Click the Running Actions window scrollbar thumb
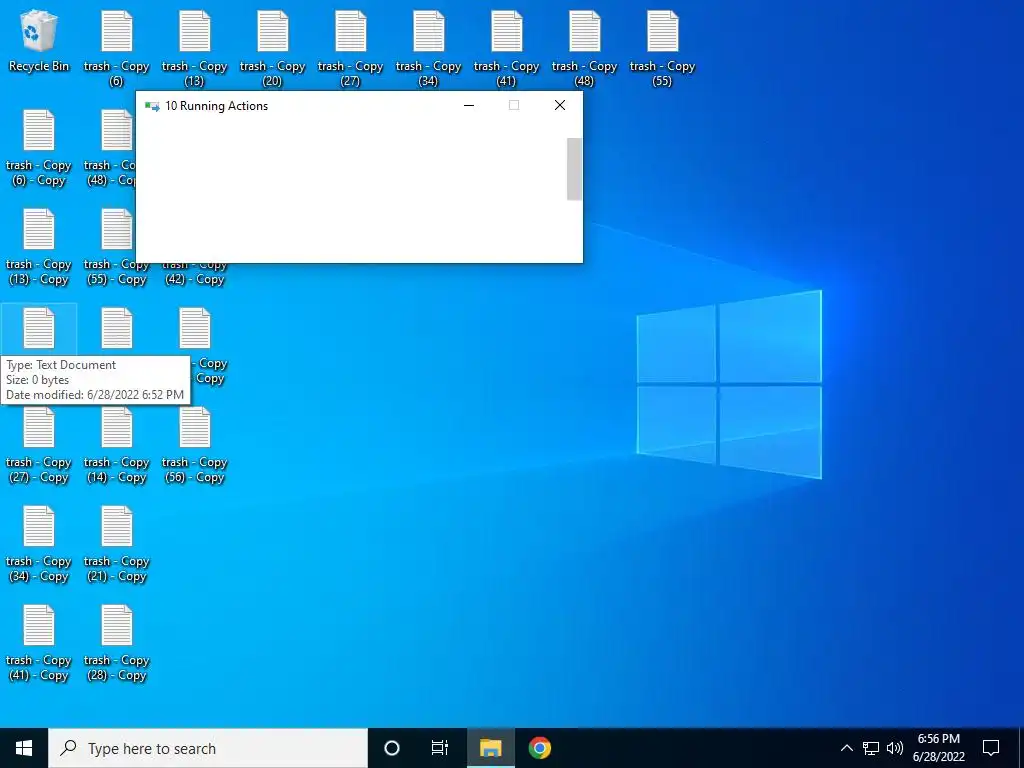The image size is (1024, 768). point(574,168)
